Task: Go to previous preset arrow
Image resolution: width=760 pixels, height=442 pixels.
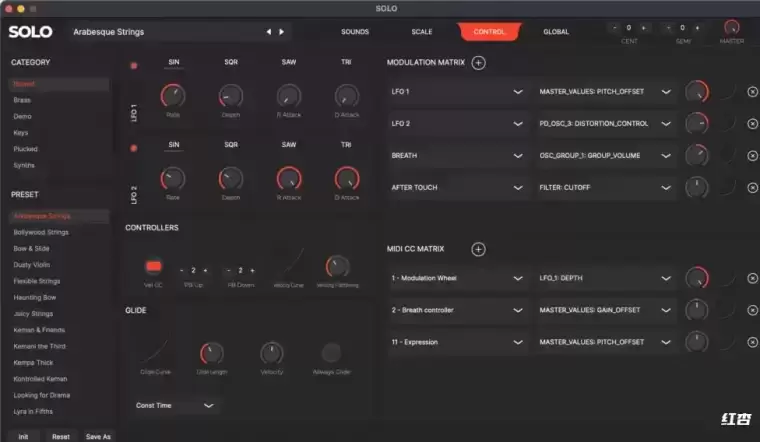Action: pos(269,32)
